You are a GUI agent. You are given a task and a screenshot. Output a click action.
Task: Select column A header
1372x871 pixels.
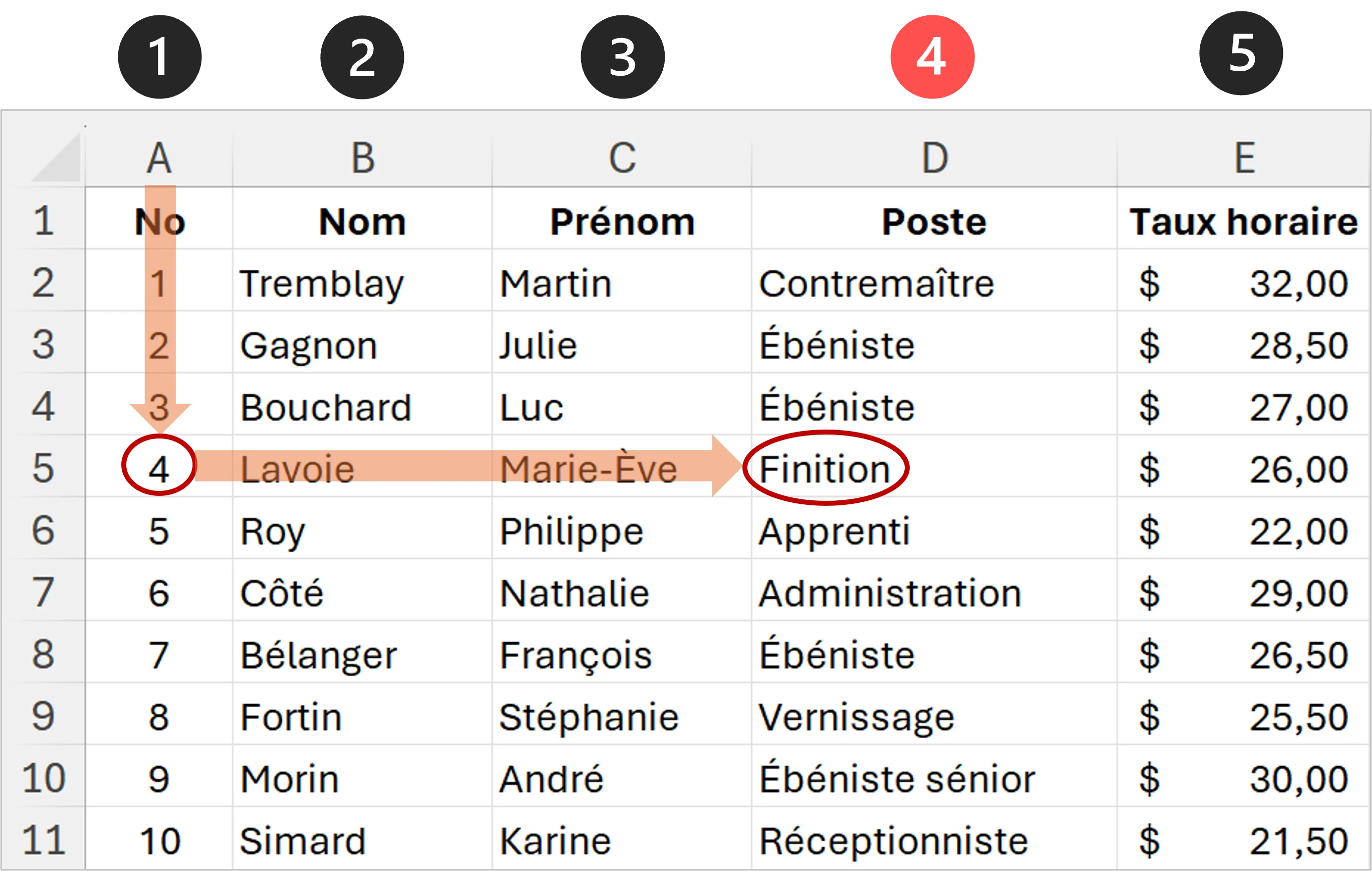click(x=159, y=158)
